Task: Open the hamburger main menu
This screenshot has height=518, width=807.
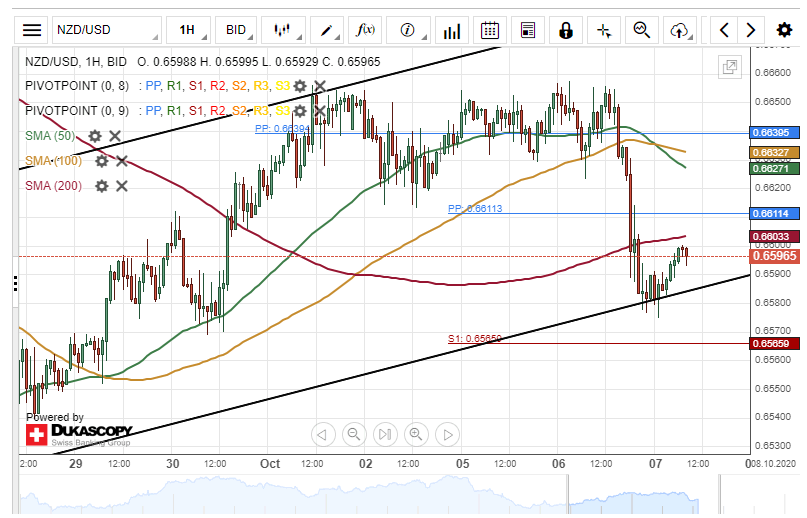Action: click(32, 30)
